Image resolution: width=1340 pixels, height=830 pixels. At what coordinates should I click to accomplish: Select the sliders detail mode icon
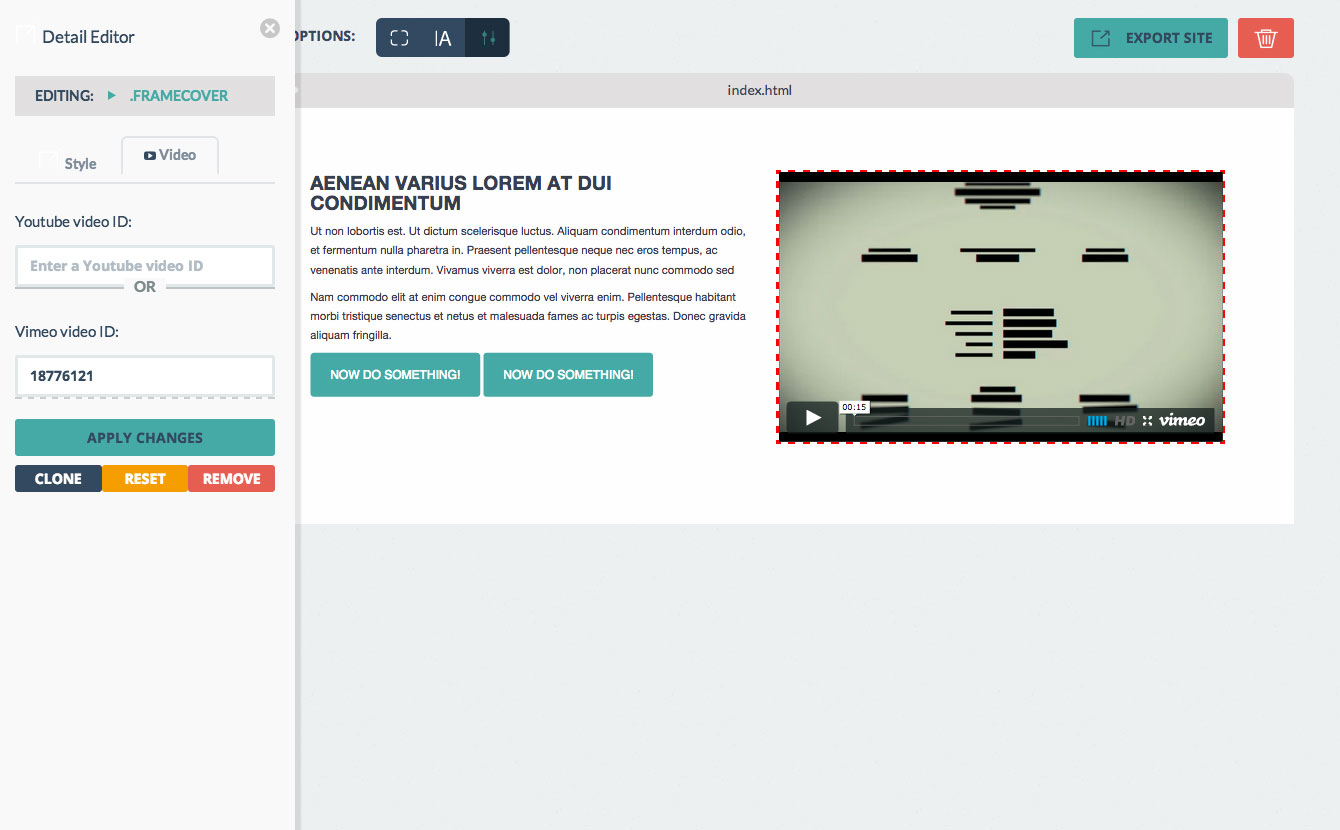point(488,38)
